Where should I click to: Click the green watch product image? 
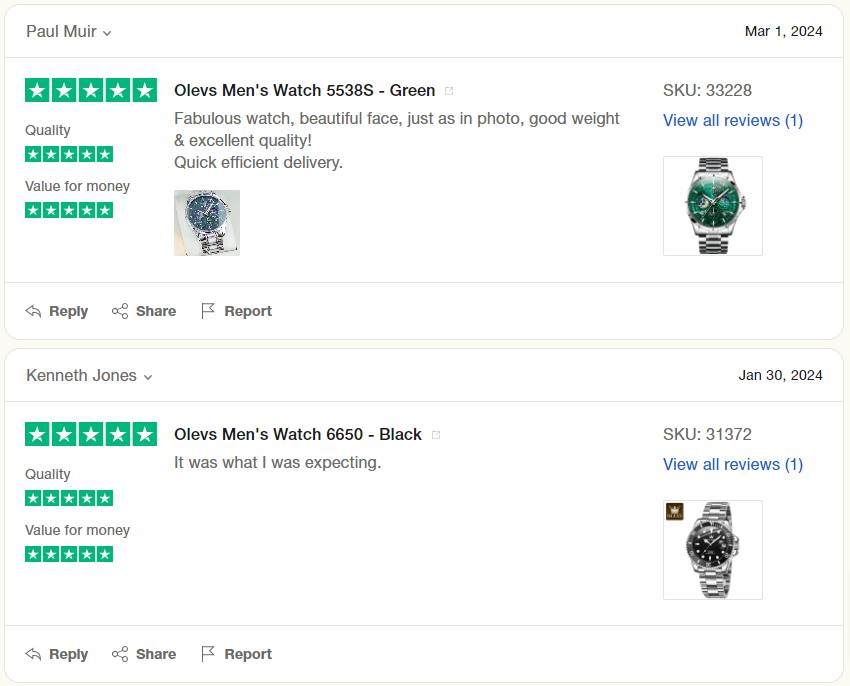point(713,206)
